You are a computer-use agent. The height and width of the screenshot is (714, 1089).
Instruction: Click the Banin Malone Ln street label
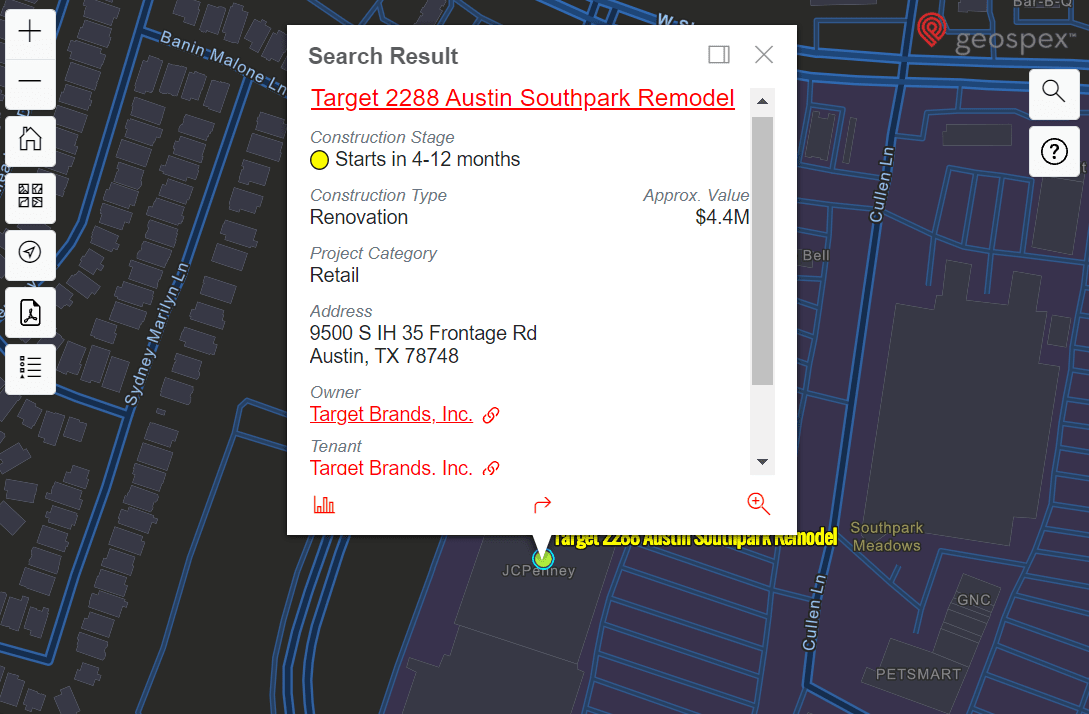223,62
